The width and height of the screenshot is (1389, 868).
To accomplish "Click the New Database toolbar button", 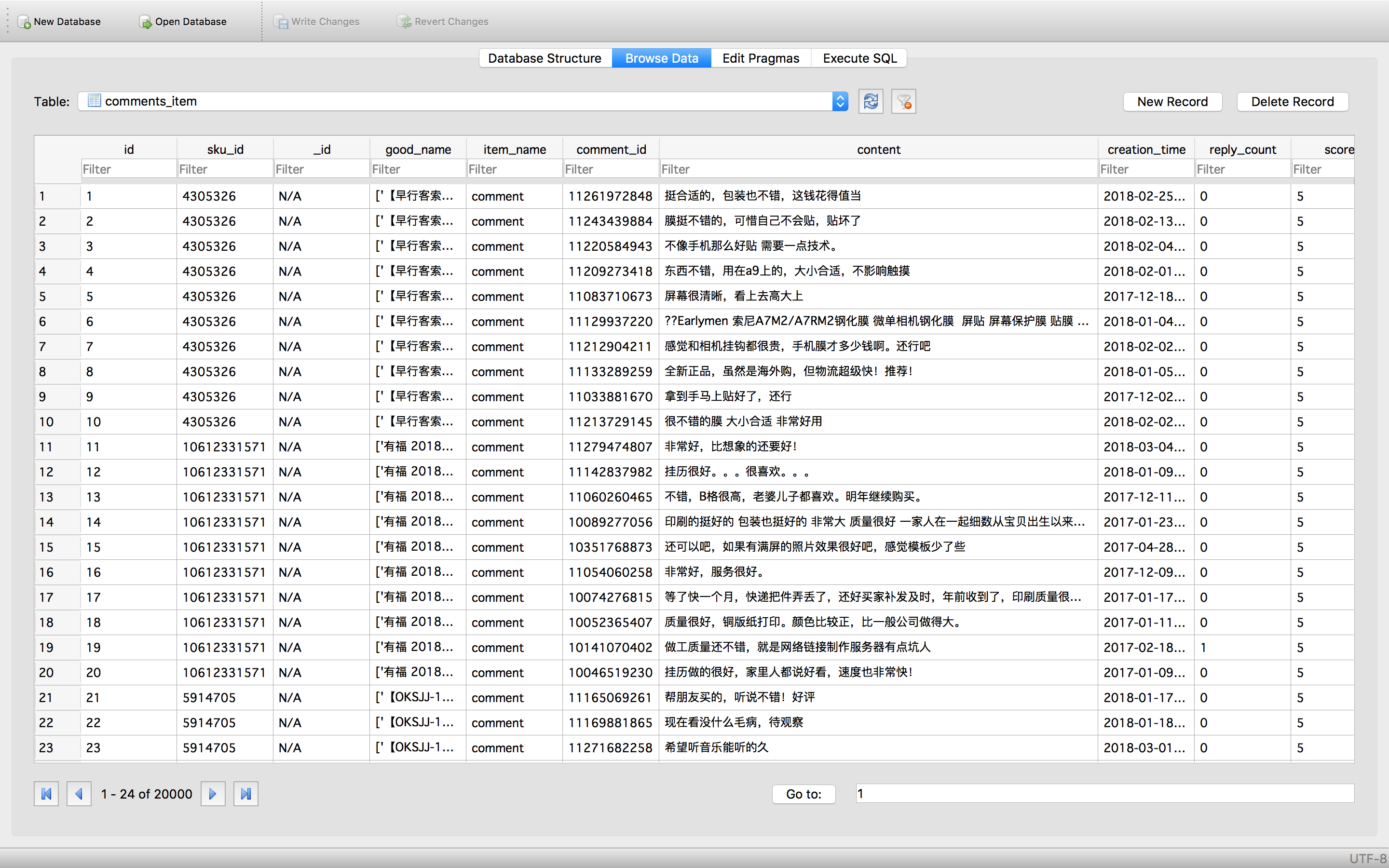I will point(59,22).
